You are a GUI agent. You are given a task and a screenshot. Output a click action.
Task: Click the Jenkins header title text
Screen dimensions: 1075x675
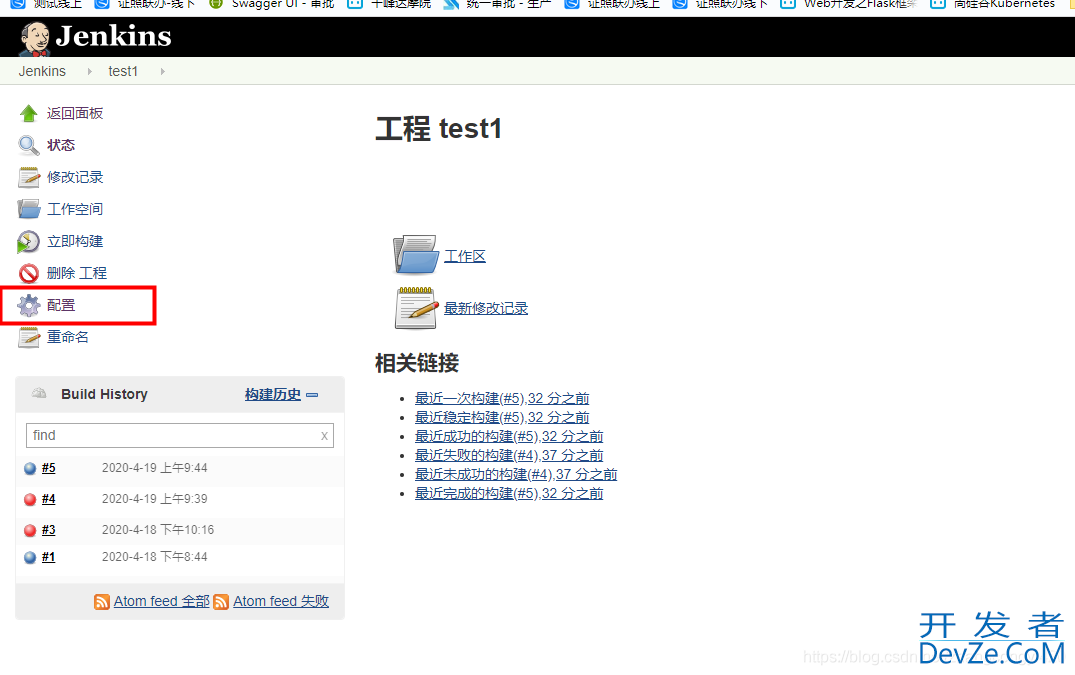(x=114, y=36)
